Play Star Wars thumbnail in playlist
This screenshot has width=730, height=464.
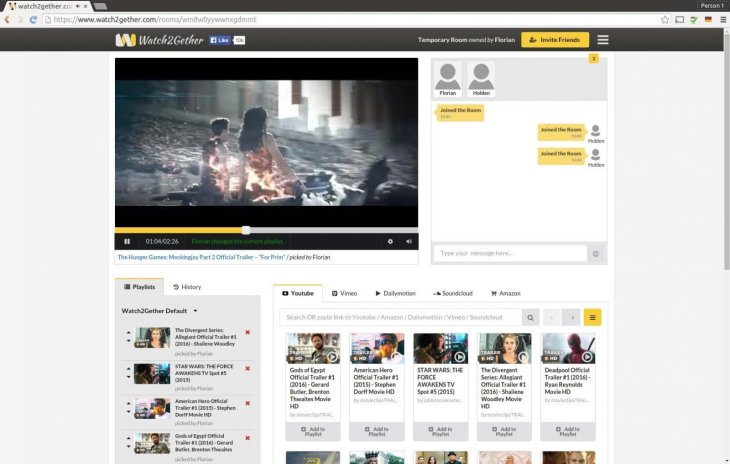pyautogui.click(x=152, y=374)
